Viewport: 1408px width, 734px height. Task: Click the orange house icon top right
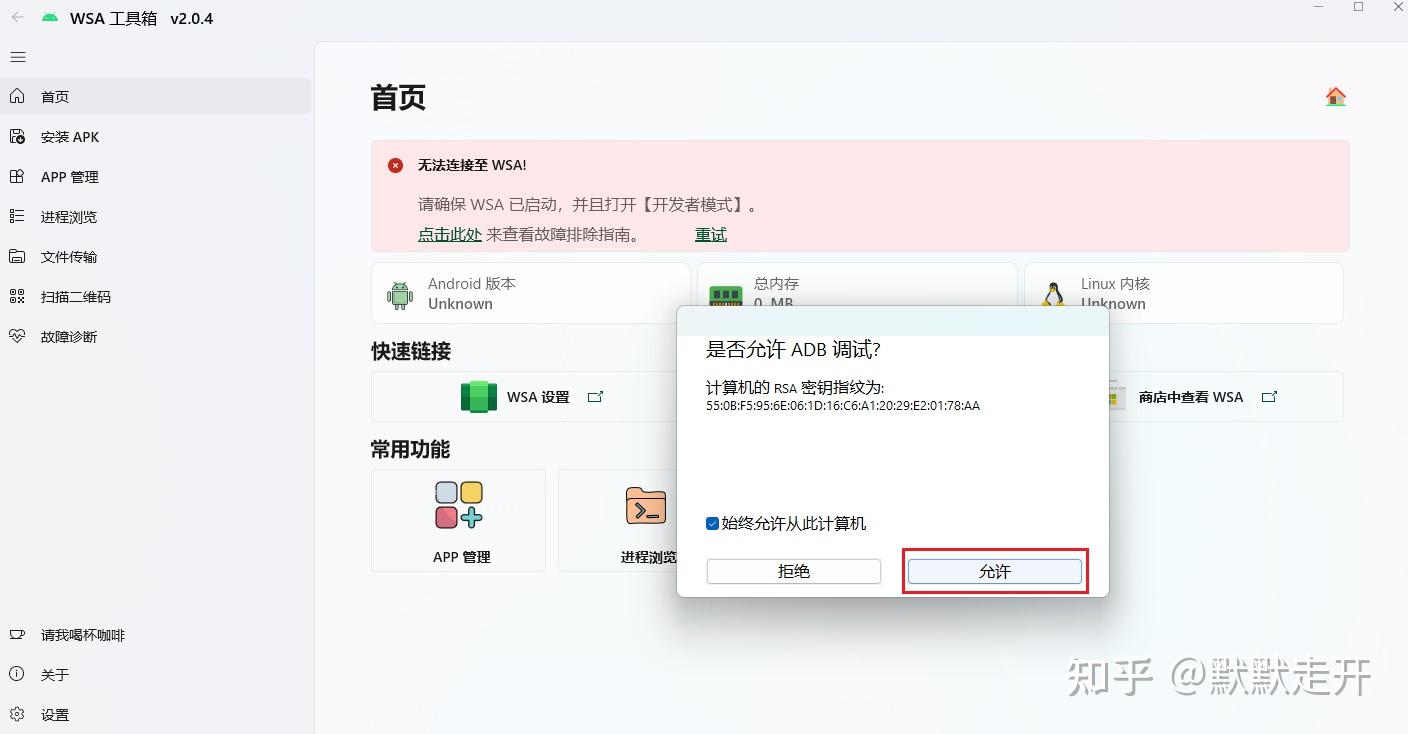coord(1335,96)
